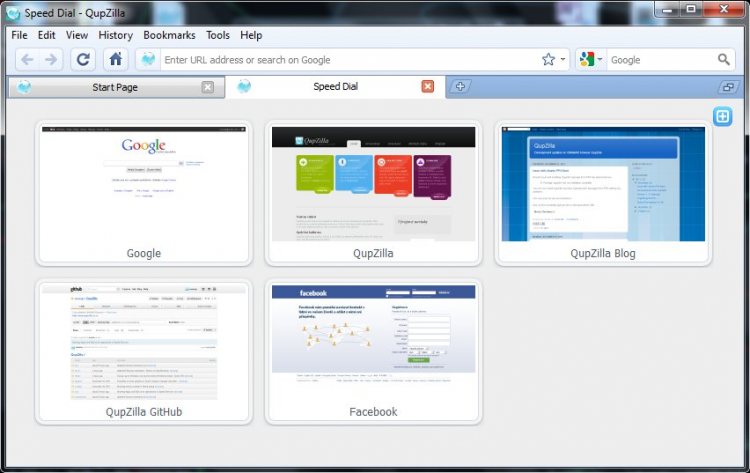Click the QupZilla GitHub dial caption
The width and height of the screenshot is (750, 473).
144,412
